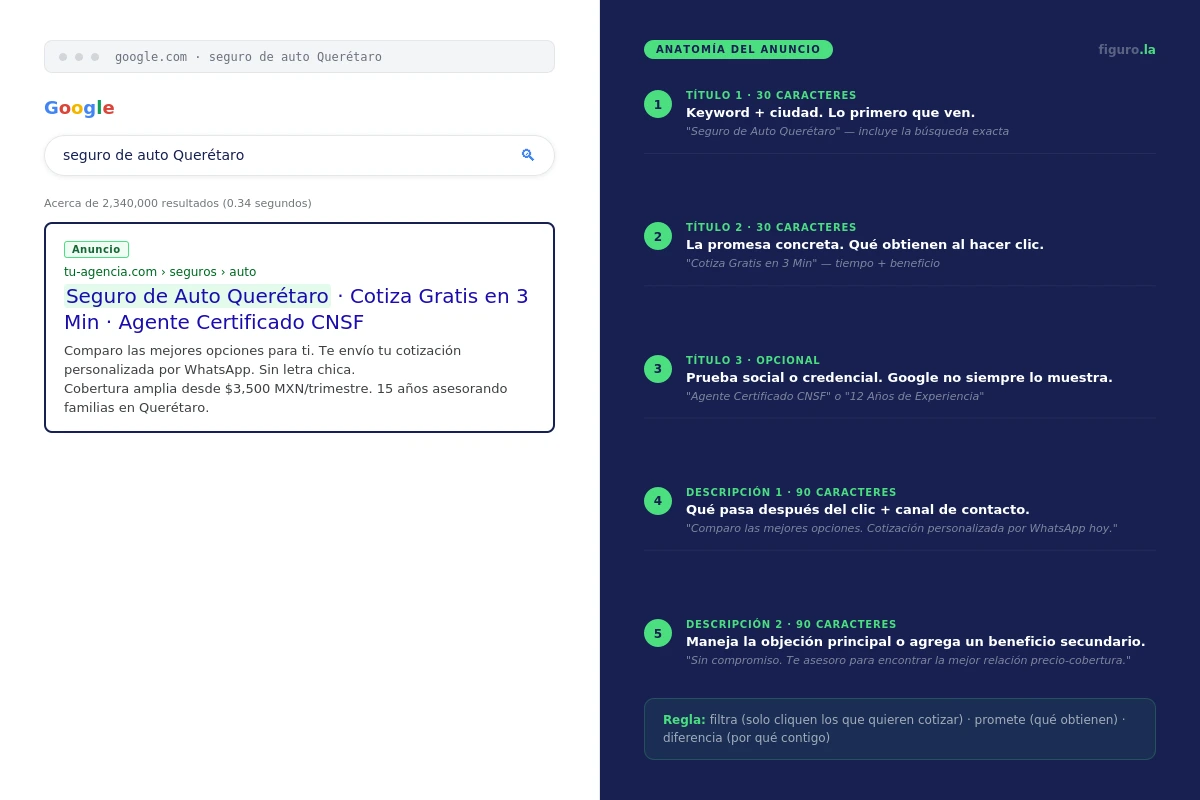Click 'Keyword + ciudad. Lo primero que ven.'
1200x800 pixels.
tap(830, 113)
